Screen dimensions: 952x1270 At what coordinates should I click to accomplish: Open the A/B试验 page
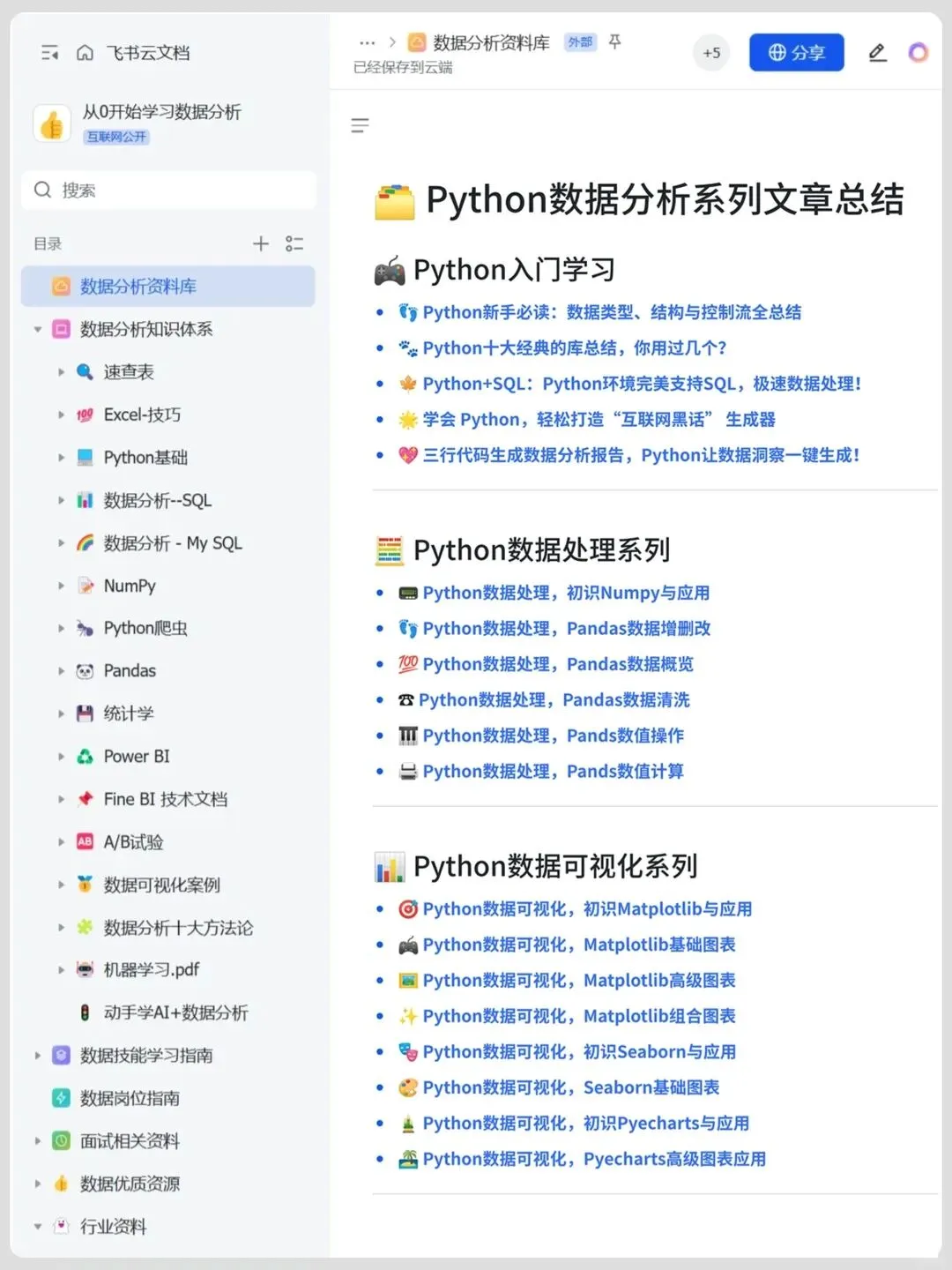tap(133, 842)
